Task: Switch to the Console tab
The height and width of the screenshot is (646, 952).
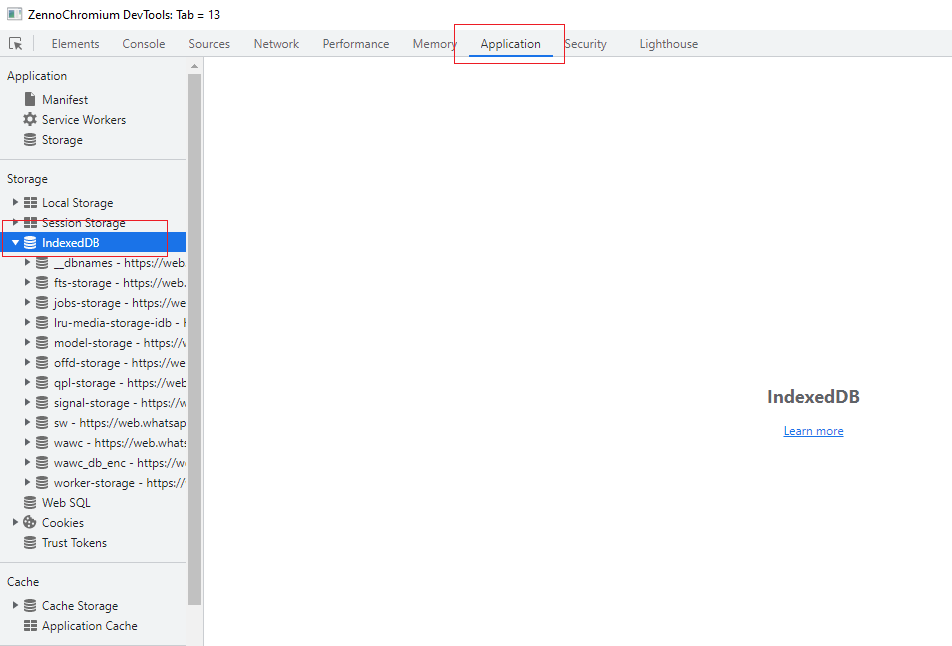Action: (144, 44)
